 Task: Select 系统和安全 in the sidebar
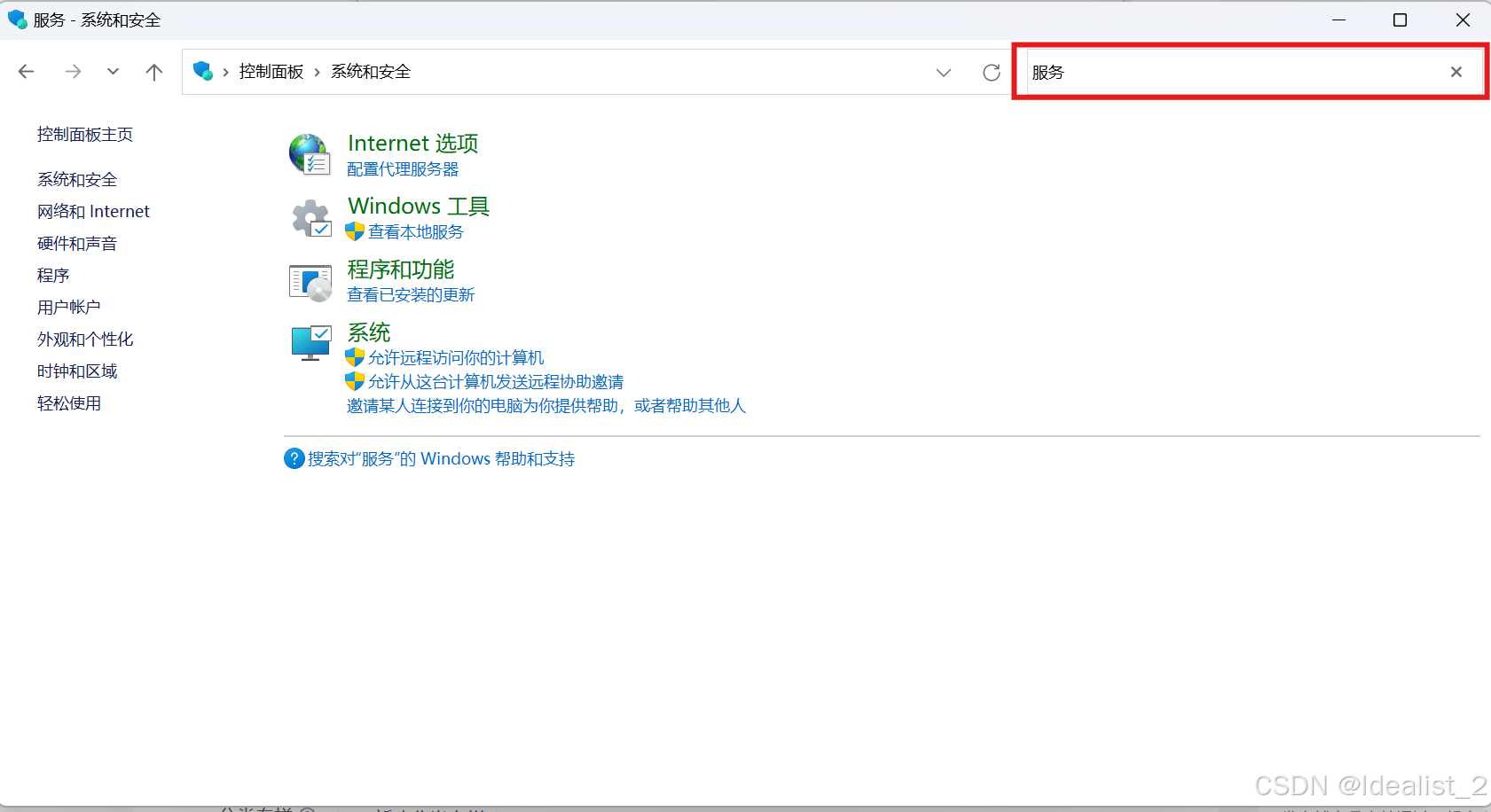point(77,180)
